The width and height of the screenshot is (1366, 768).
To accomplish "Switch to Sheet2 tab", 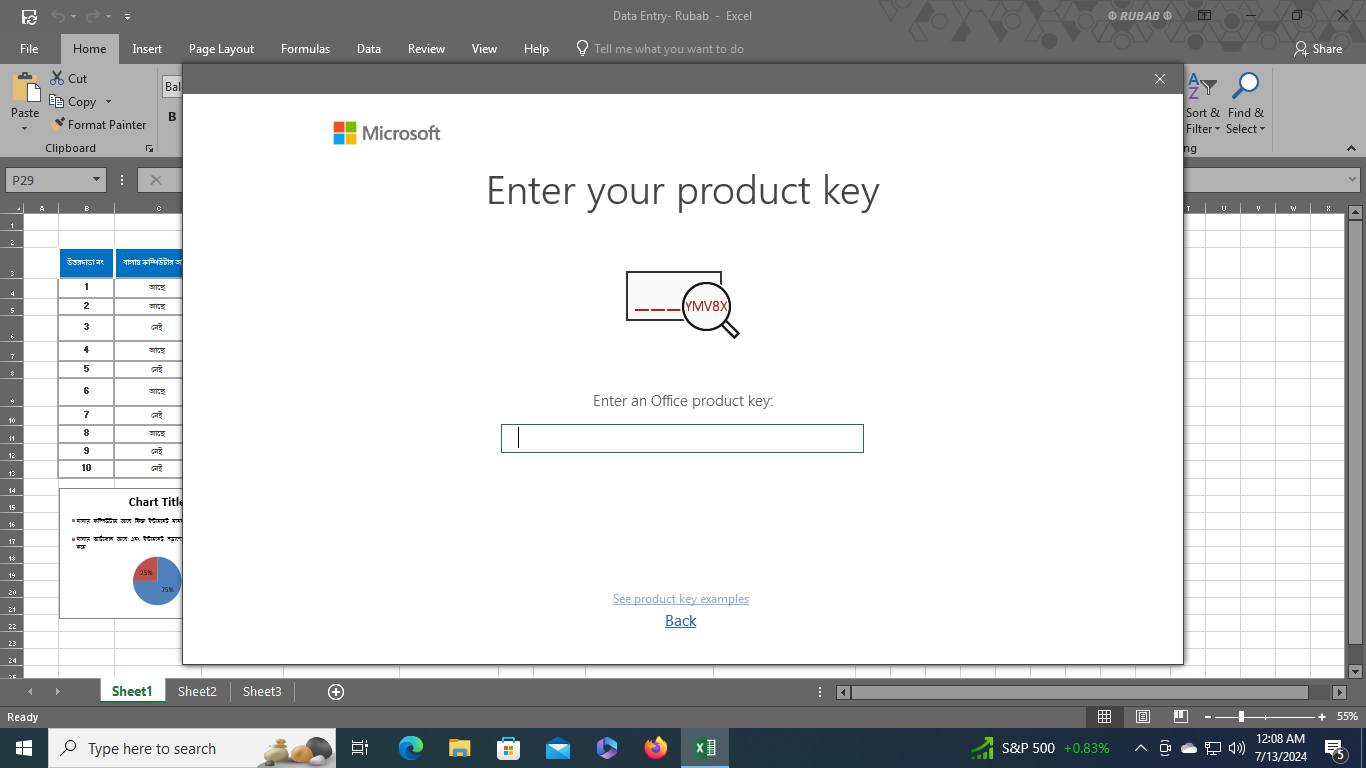I will pyautogui.click(x=197, y=692).
